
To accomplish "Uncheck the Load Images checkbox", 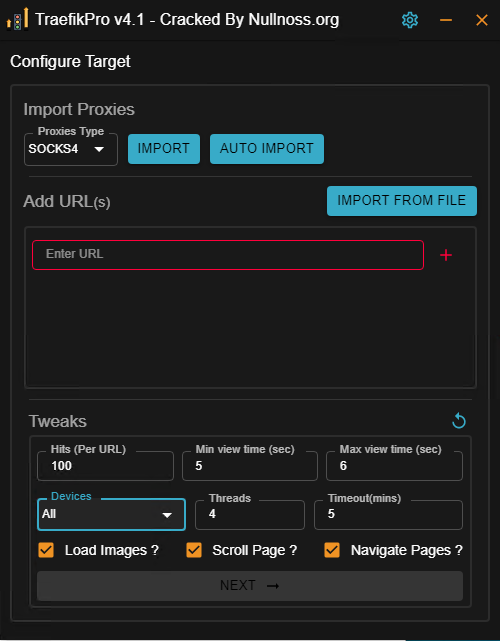I will (46, 550).
